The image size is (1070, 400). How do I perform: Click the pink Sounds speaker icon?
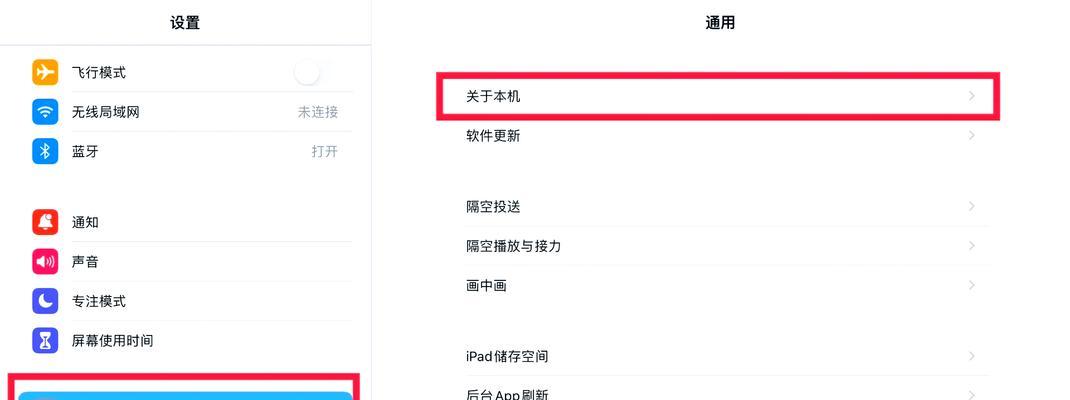45,262
